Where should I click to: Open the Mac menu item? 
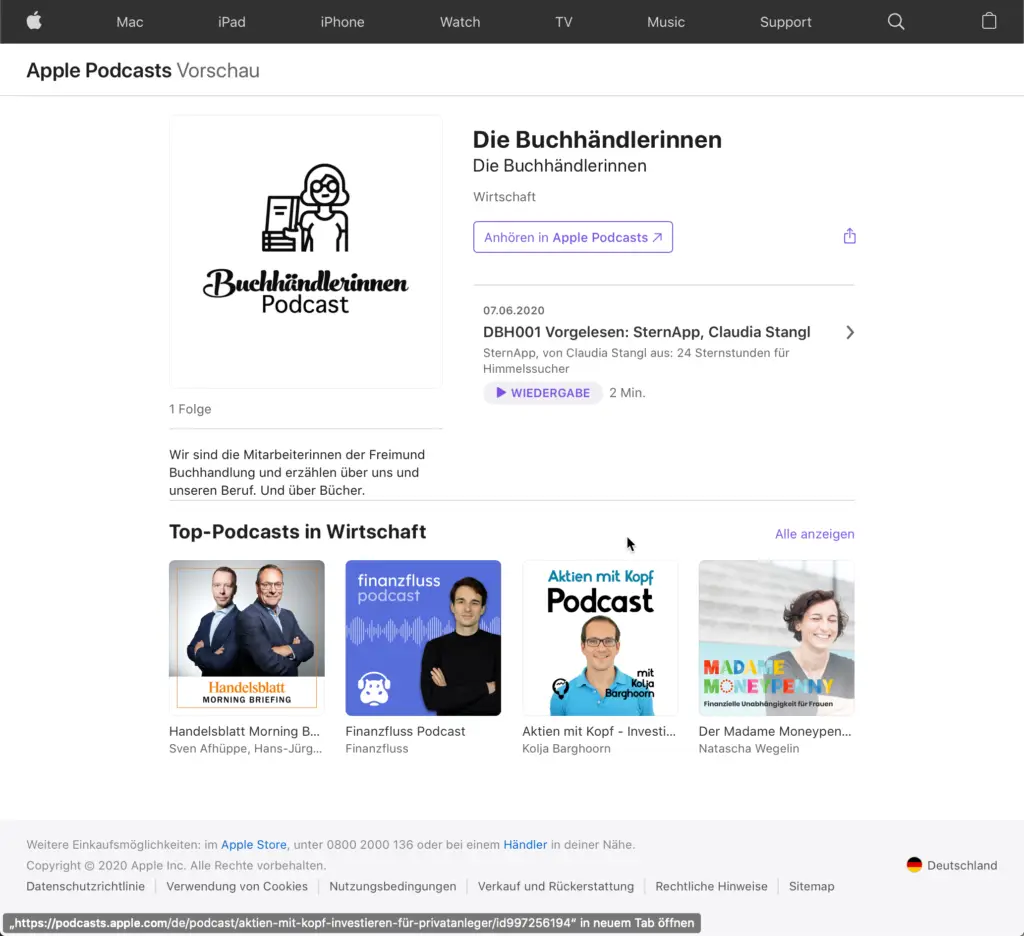click(130, 22)
